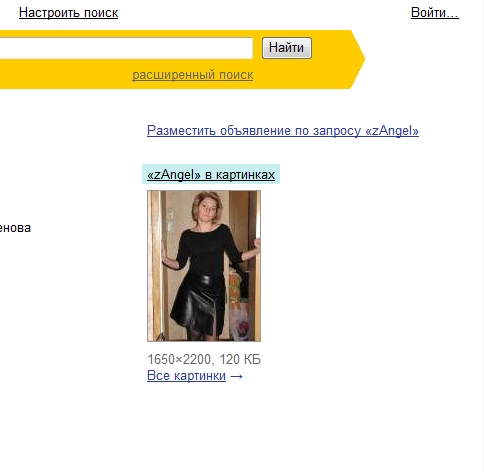Screen dimensions: 484x472
Task: Open Разместить объявление по запросу zAngel link
Action: (x=283, y=130)
